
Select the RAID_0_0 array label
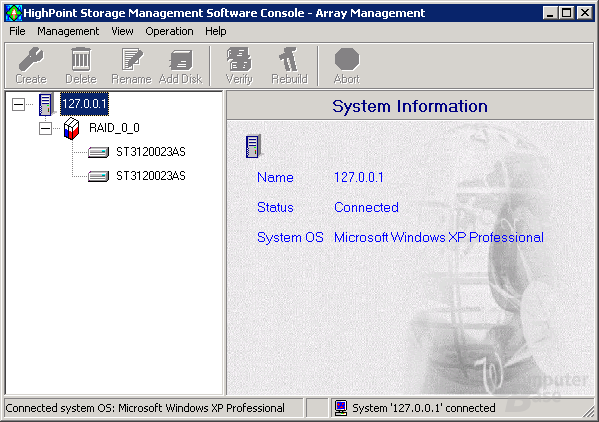pos(114,128)
